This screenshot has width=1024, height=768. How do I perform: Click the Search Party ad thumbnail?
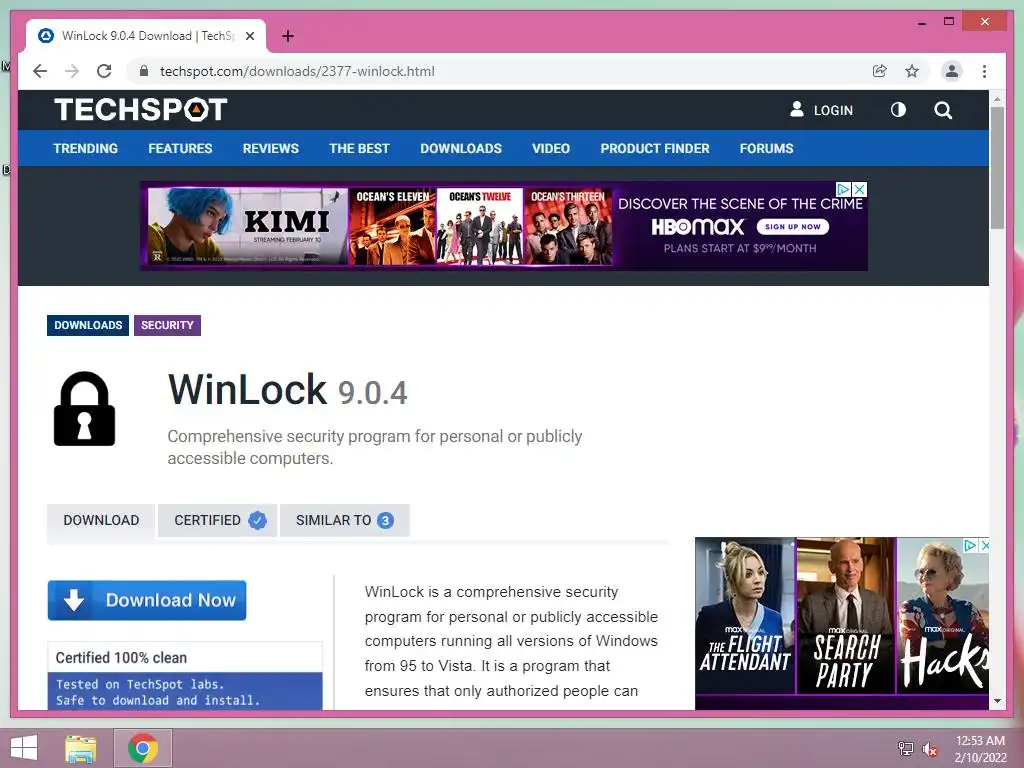[846, 616]
